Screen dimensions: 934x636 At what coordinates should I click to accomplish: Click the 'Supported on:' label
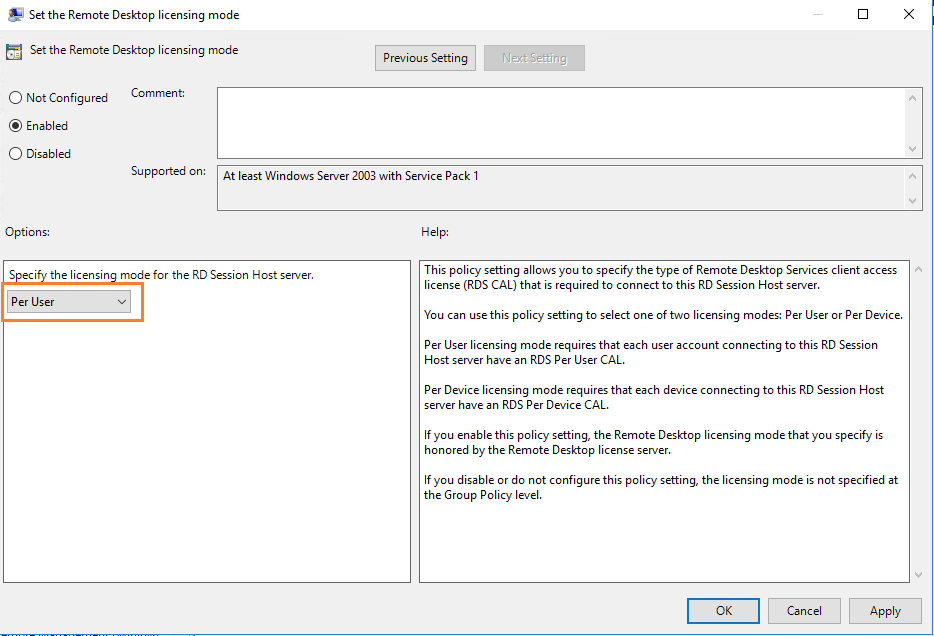pyautogui.click(x=169, y=171)
